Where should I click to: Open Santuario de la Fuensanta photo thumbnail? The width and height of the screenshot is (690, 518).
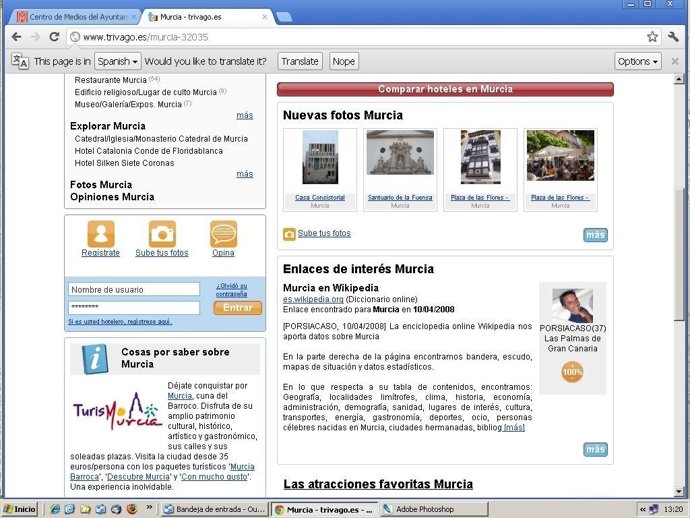pos(400,152)
